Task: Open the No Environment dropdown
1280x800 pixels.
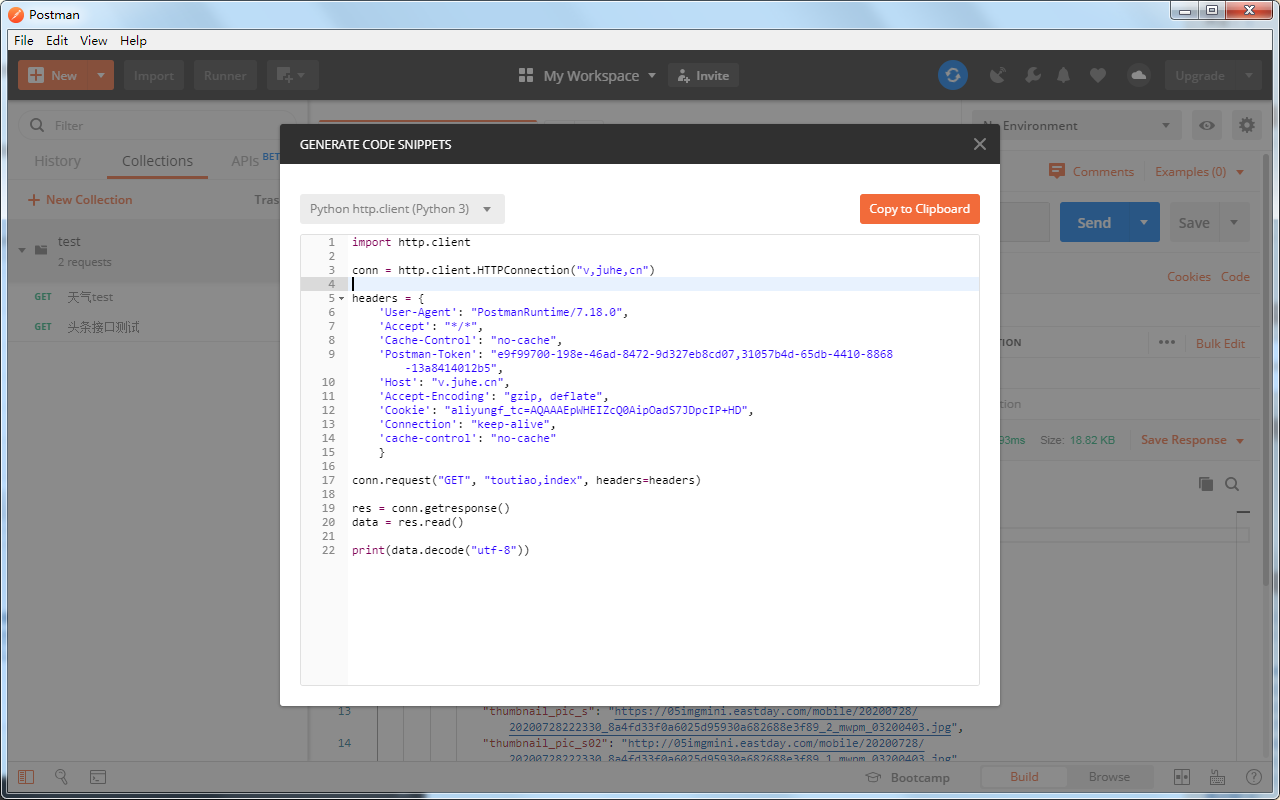Action: 1077,125
